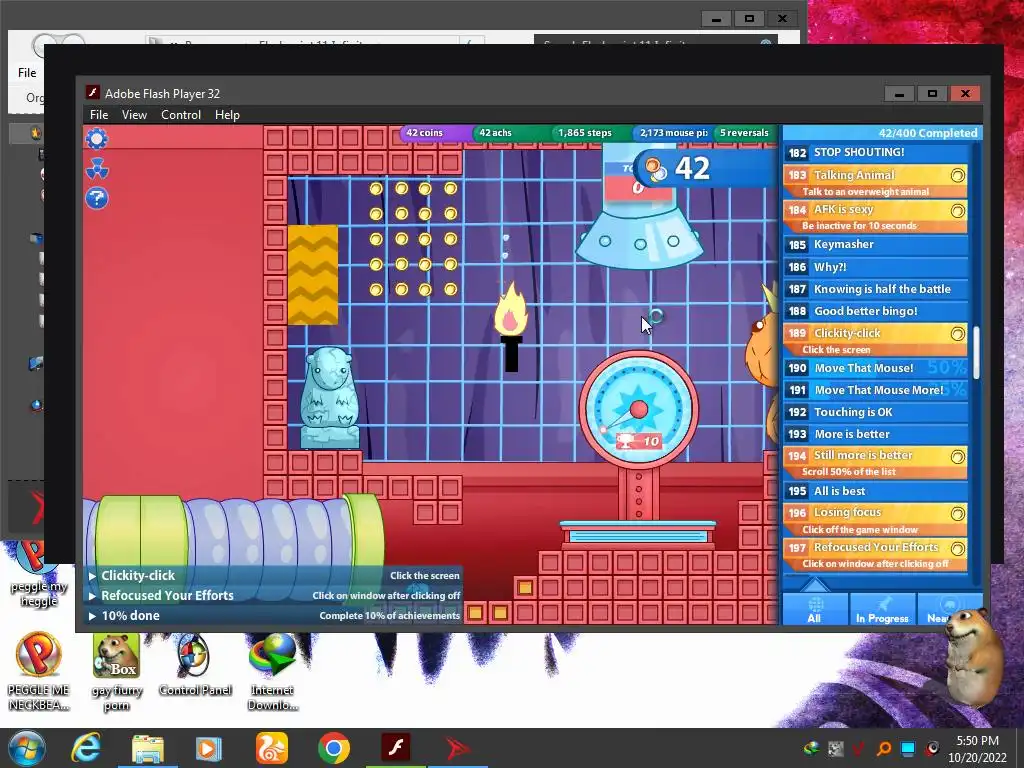Image resolution: width=1024 pixels, height=768 pixels.
Task: Select Good better bingo! achievement row
Action: 875,312
